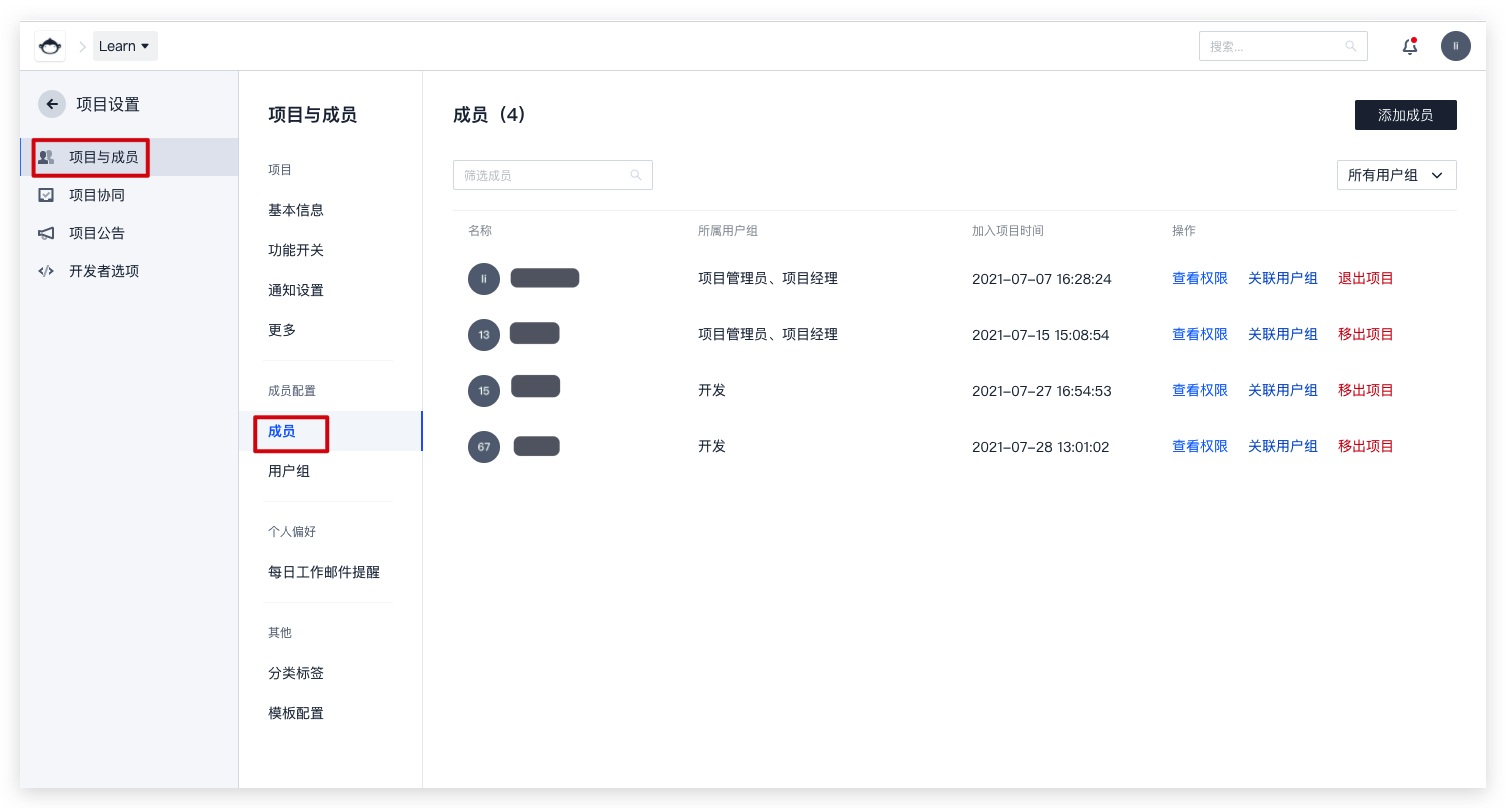Select the 项目协同 checkbox icon in sidebar

coord(46,195)
